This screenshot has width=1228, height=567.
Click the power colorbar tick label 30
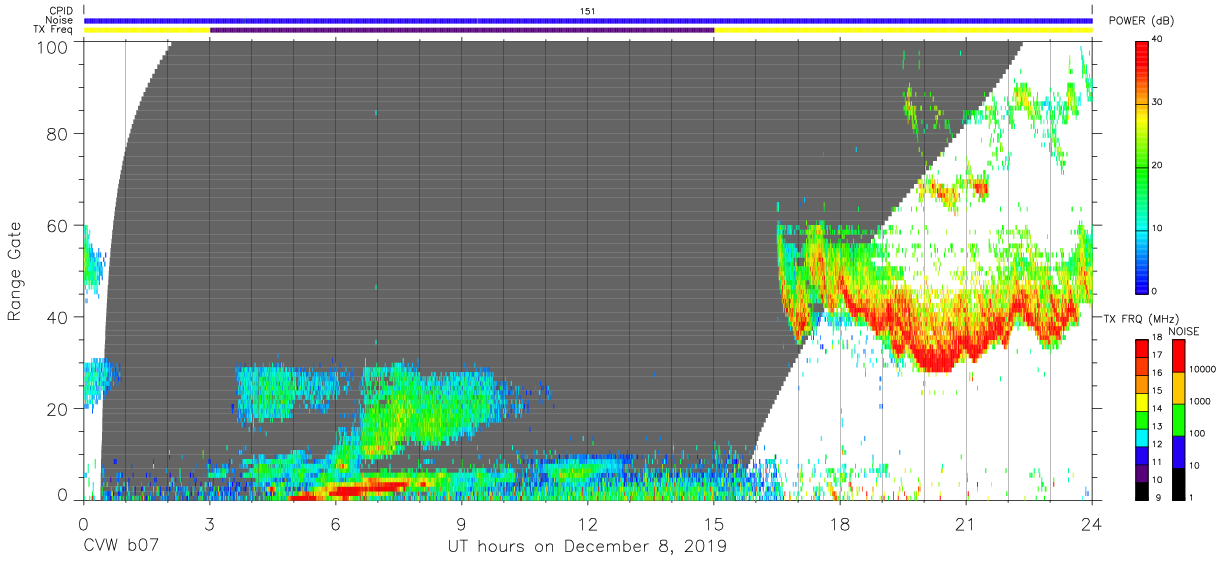(1158, 103)
